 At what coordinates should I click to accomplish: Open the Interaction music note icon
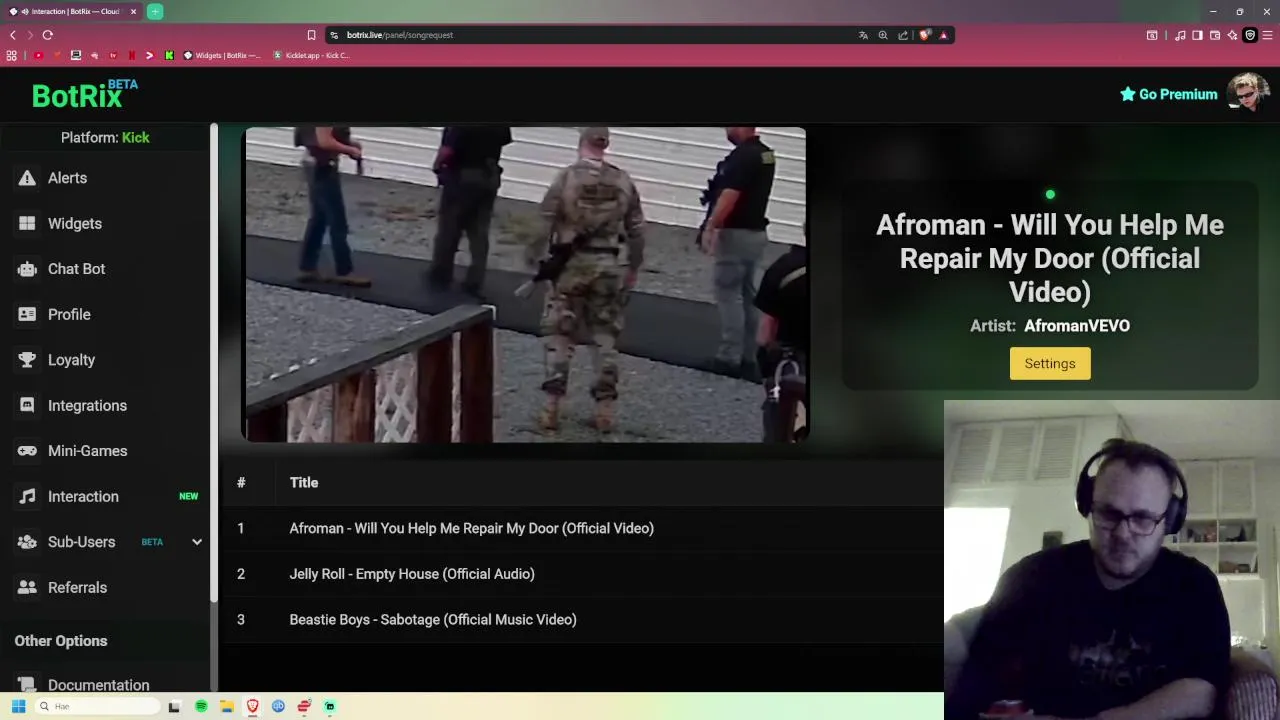[x=27, y=496]
